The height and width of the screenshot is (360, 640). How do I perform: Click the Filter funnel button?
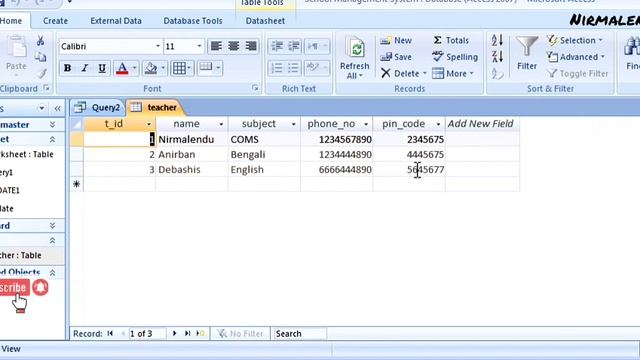pyautogui.click(x=527, y=53)
